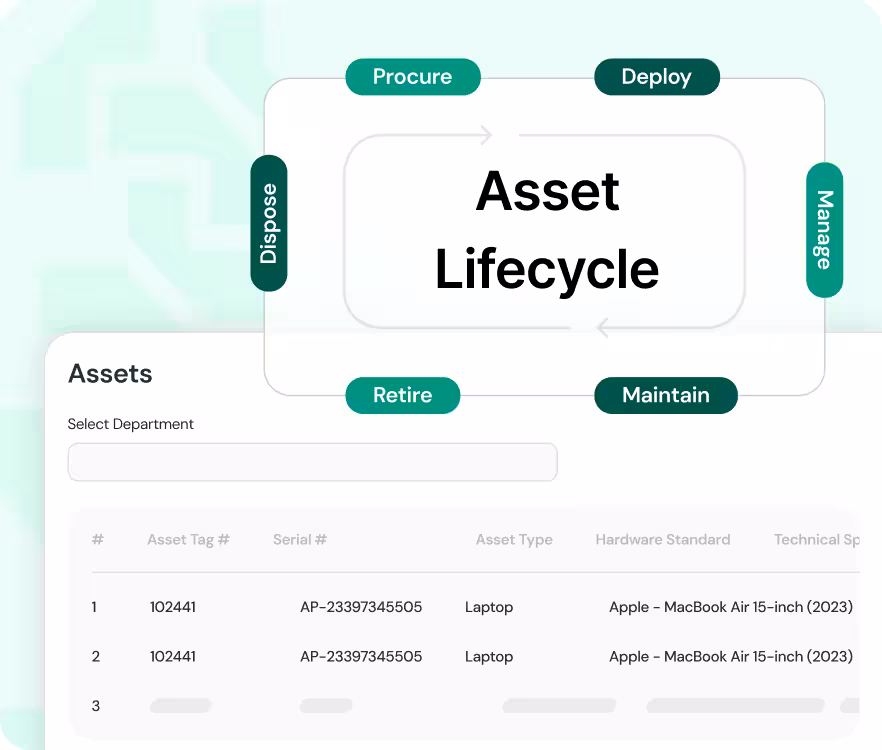This screenshot has height=750, width=882.
Task: Click the Manage stage label
Action: (x=824, y=230)
